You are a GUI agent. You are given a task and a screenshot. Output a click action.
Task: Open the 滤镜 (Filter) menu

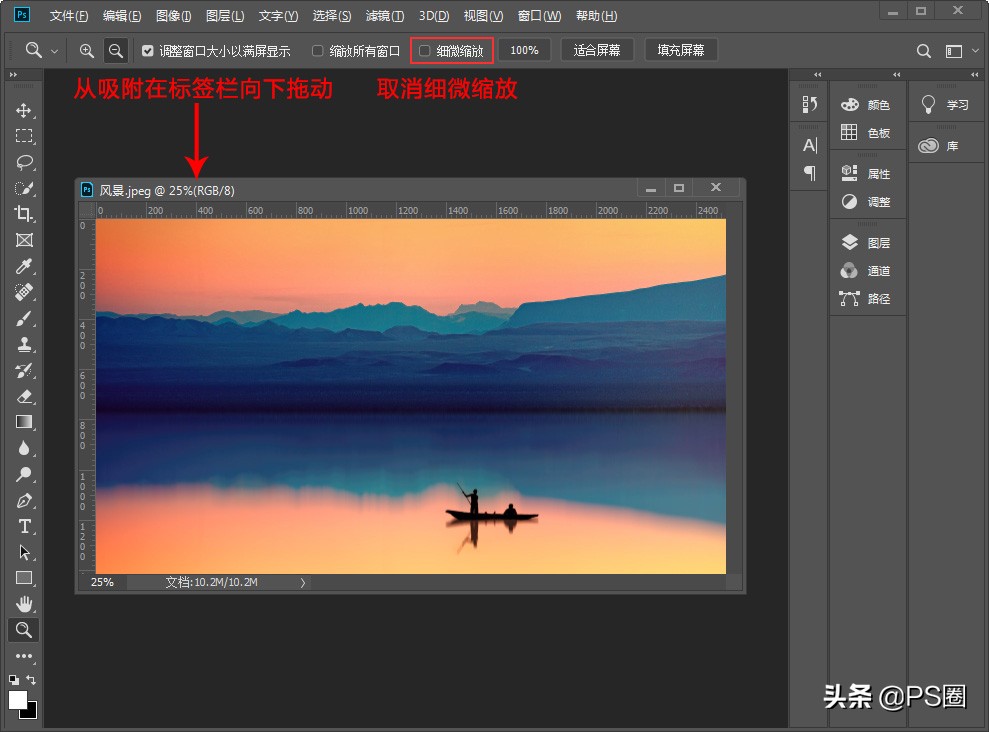[x=384, y=16]
